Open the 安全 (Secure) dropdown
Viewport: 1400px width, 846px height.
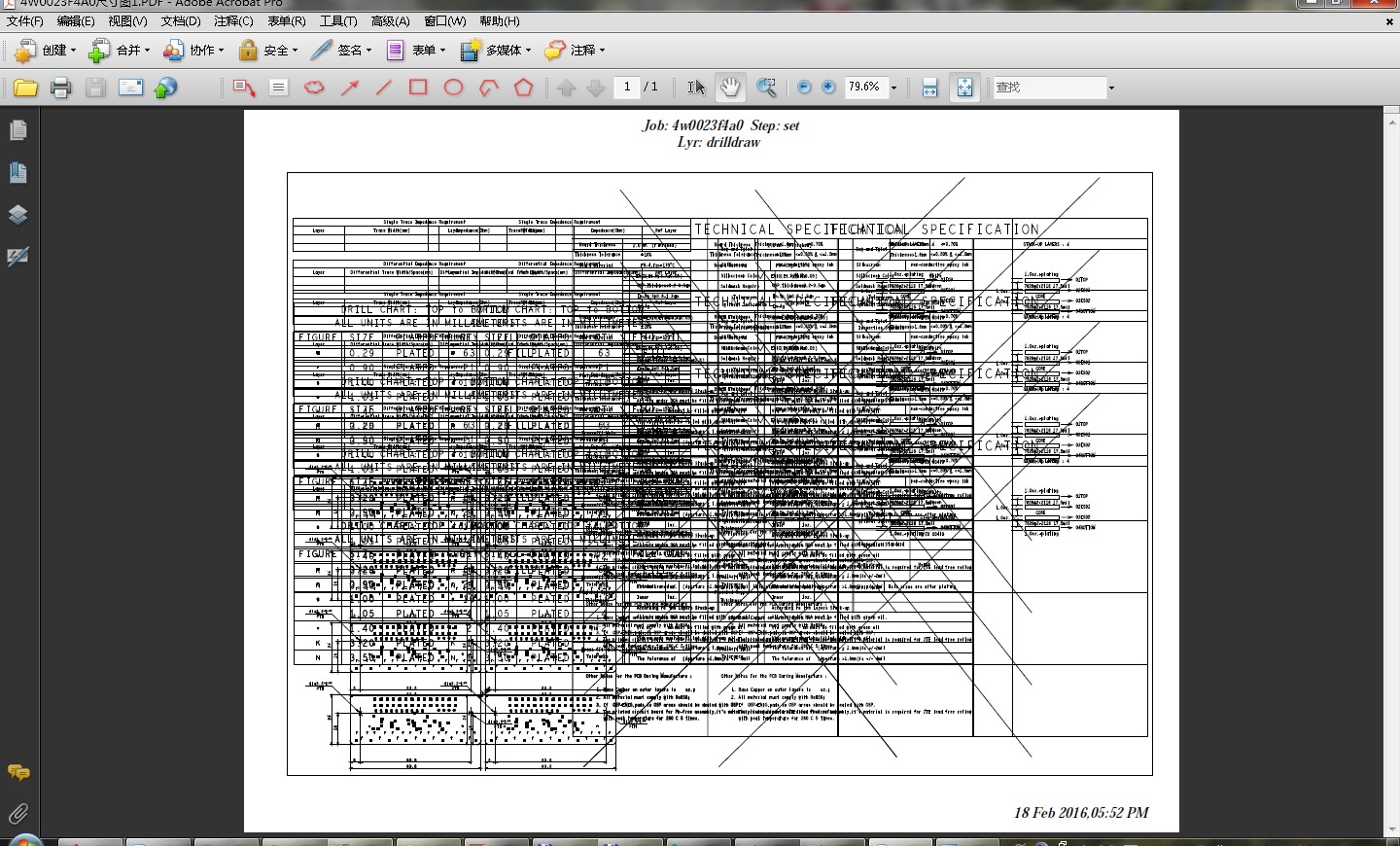pyautogui.click(x=267, y=51)
